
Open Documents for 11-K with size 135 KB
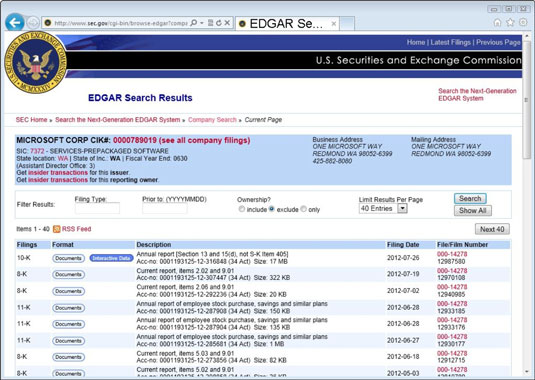point(69,324)
